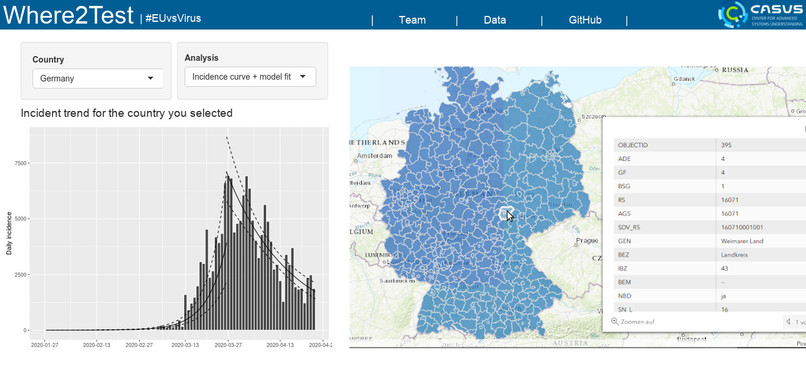Click the 2020-03-27 x-axis date label
Viewport: 806px width, 373px height.
[228, 345]
